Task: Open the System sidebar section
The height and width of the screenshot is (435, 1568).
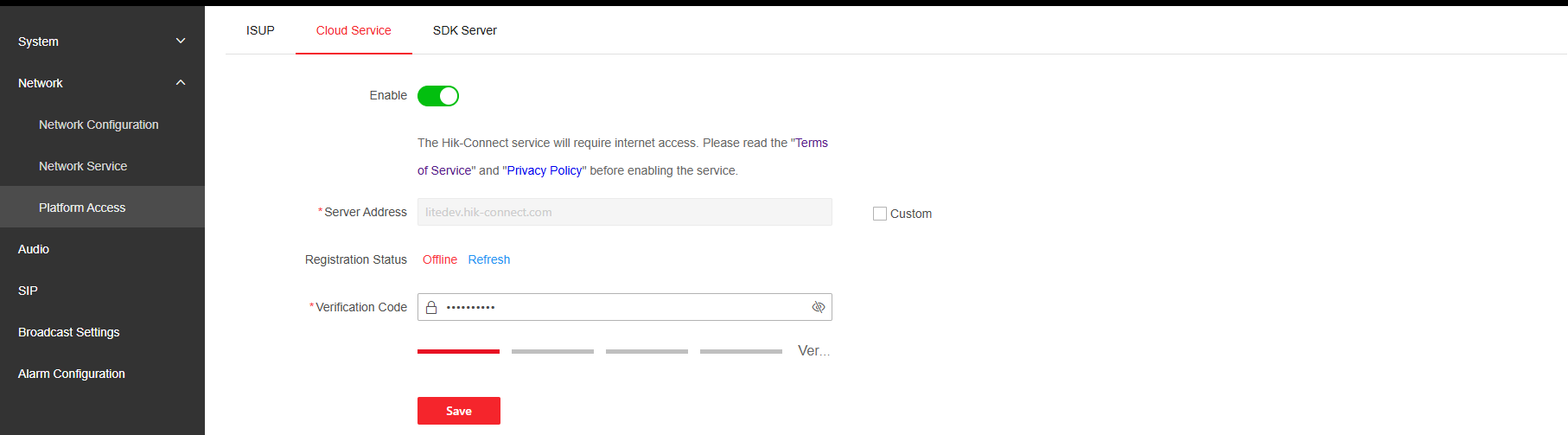Action: 102,41
